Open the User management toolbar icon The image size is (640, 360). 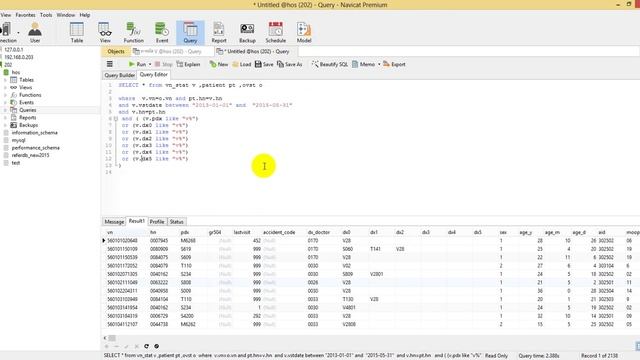tap(35, 33)
